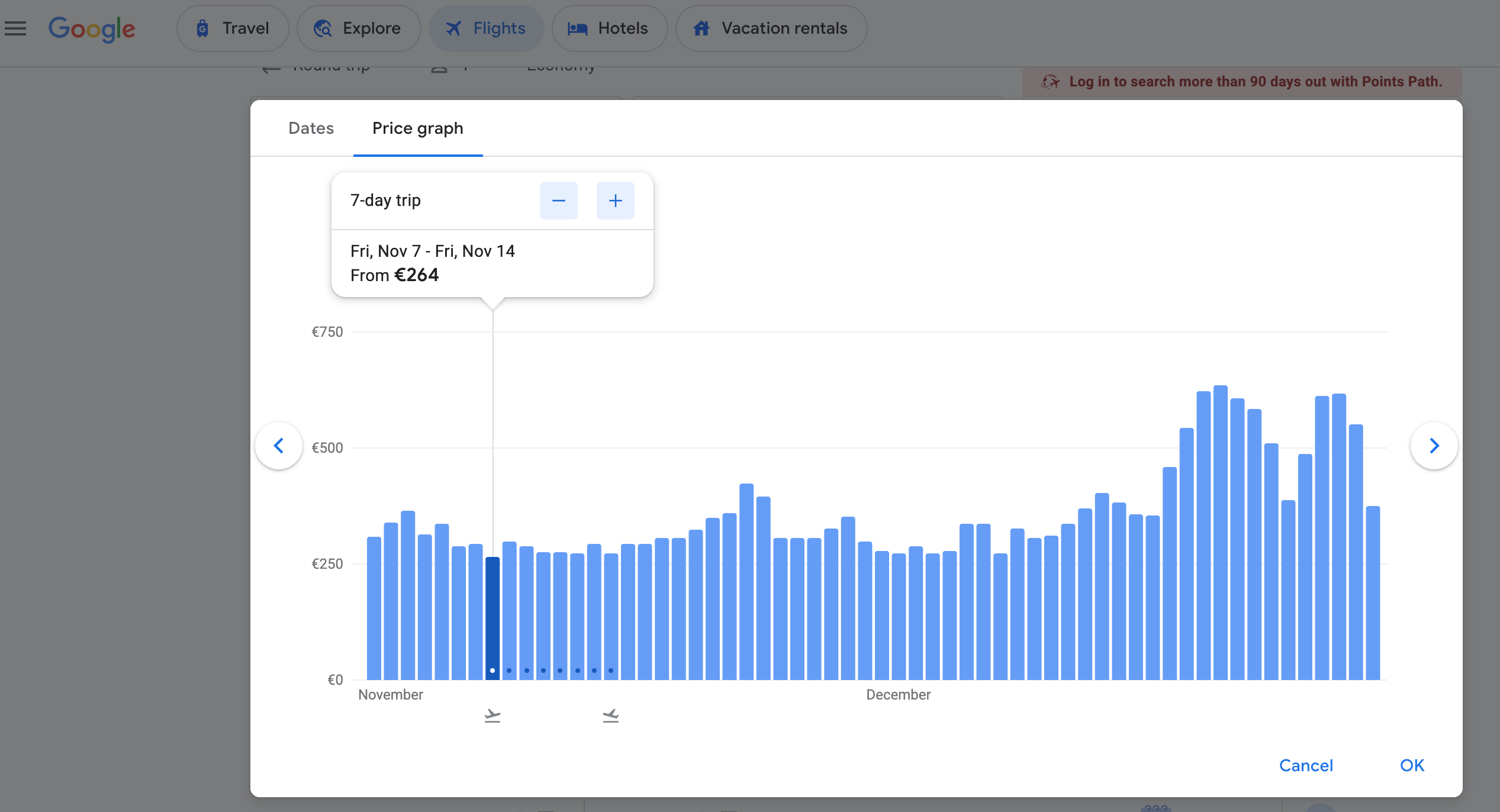Open the Travel tab
This screenshot has height=812, width=1500.
pos(233,28)
